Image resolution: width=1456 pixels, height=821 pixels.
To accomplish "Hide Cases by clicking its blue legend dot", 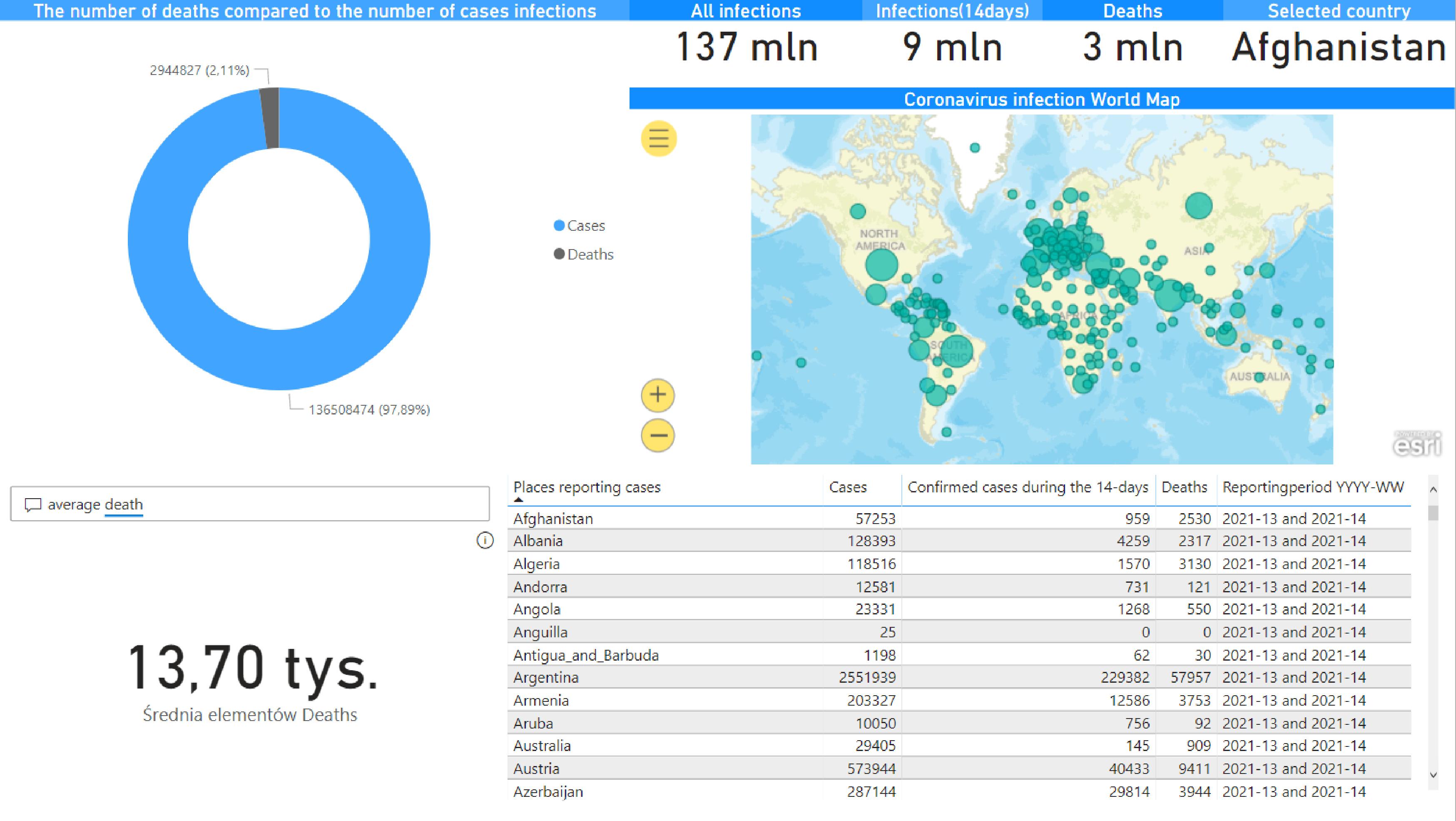I will tap(558, 225).
